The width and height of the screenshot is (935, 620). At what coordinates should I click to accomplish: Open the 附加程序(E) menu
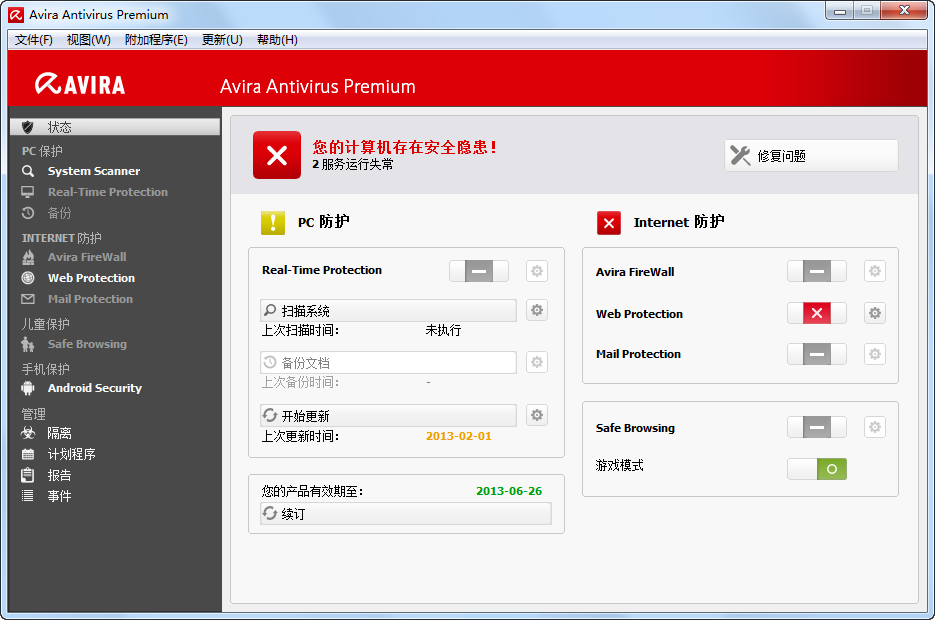[156, 40]
